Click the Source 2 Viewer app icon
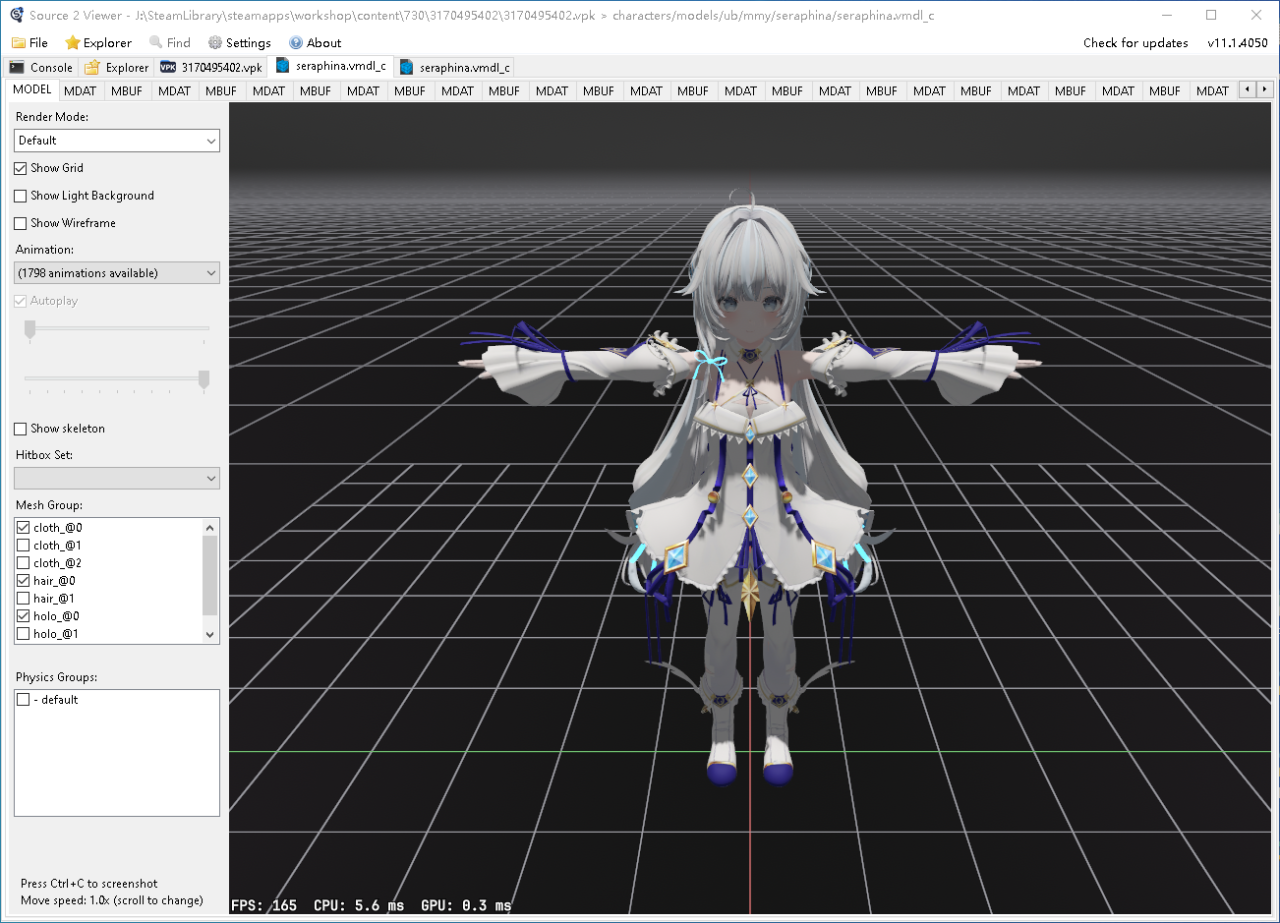This screenshot has height=923, width=1280. coord(17,15)
